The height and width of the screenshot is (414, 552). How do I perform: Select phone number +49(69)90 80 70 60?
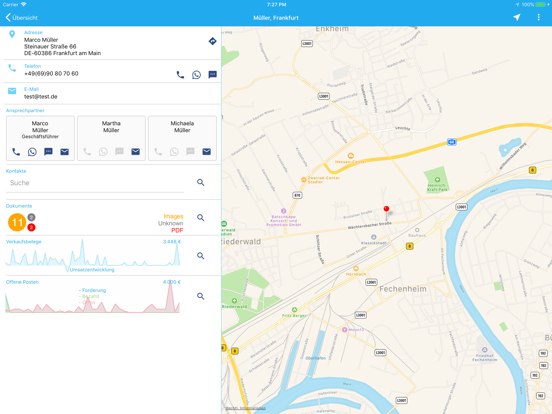click(51, 74)
